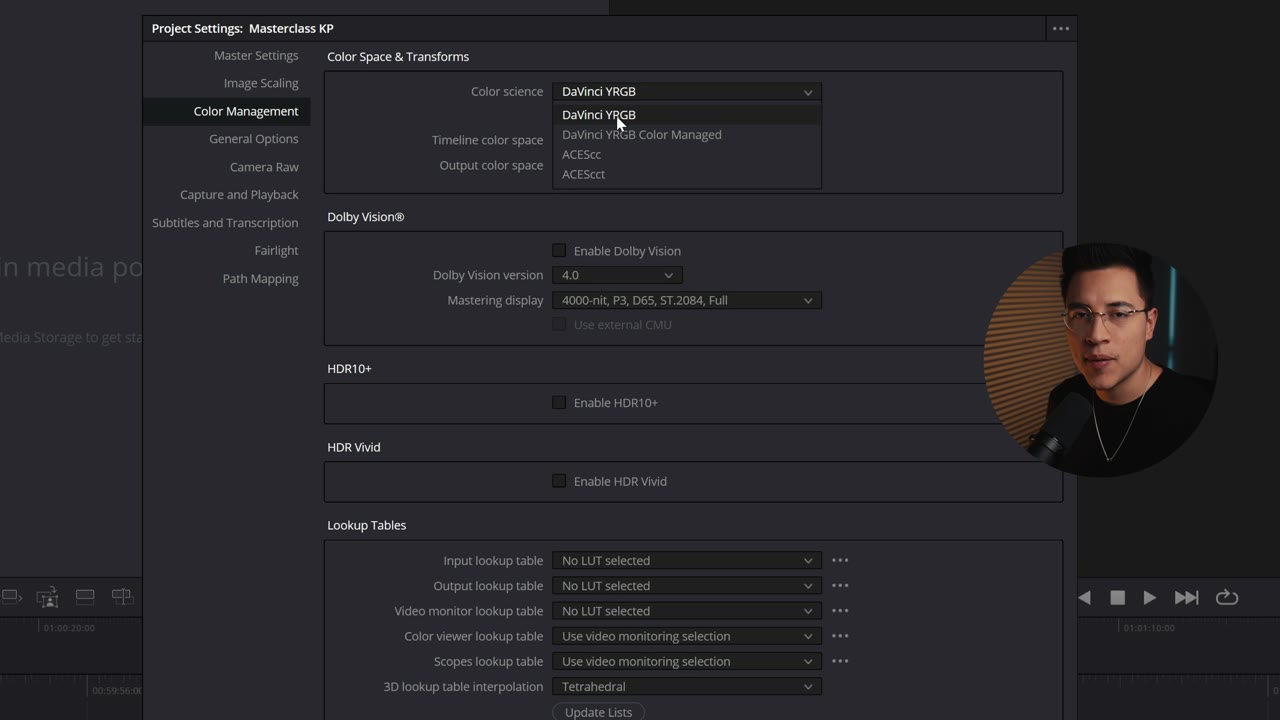Image resolution: width=1280 pixels, height=720 pixels.
Task: Open the 3D lookup table interpolation dropdown
Action: pos(687,687)
